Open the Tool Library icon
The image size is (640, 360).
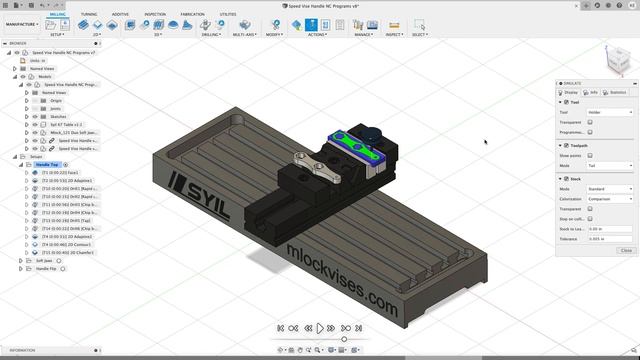358,25
